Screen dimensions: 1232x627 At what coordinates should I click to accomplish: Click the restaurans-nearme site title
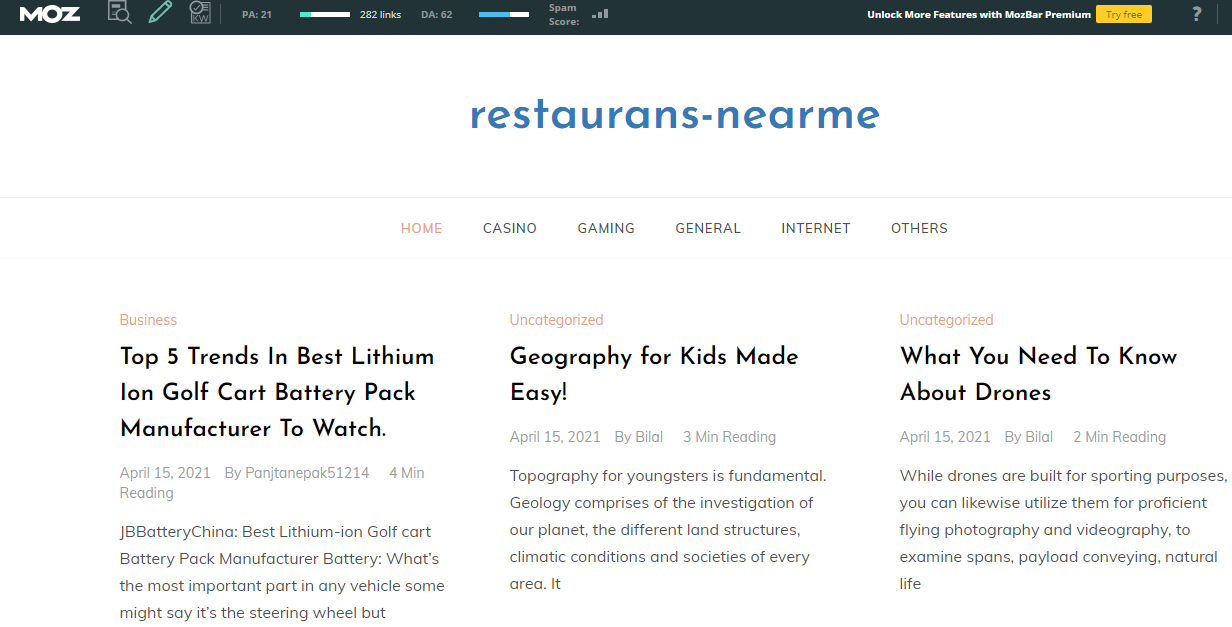675,115
